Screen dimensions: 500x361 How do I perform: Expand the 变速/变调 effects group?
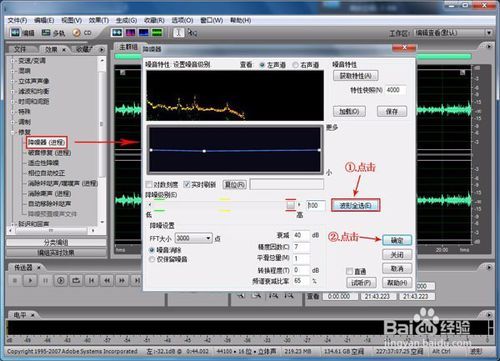(x=12, y=61)
